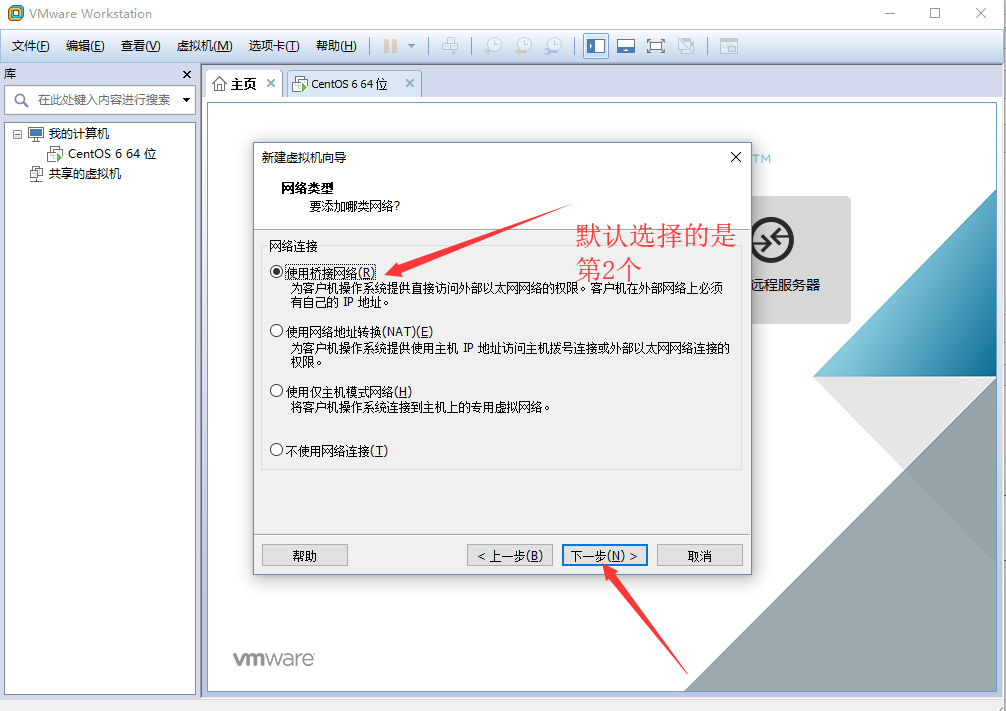Close the 新建虚拟机向导 dialog
The width and height of the screenshot is (1006, 711).
(736, 157)
